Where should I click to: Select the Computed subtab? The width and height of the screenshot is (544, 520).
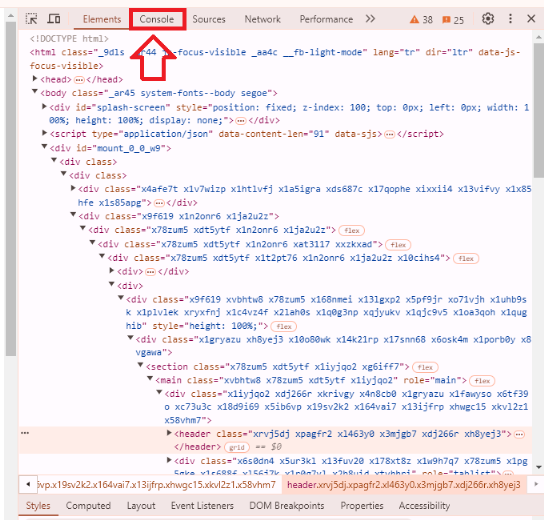tap(88, 505)
